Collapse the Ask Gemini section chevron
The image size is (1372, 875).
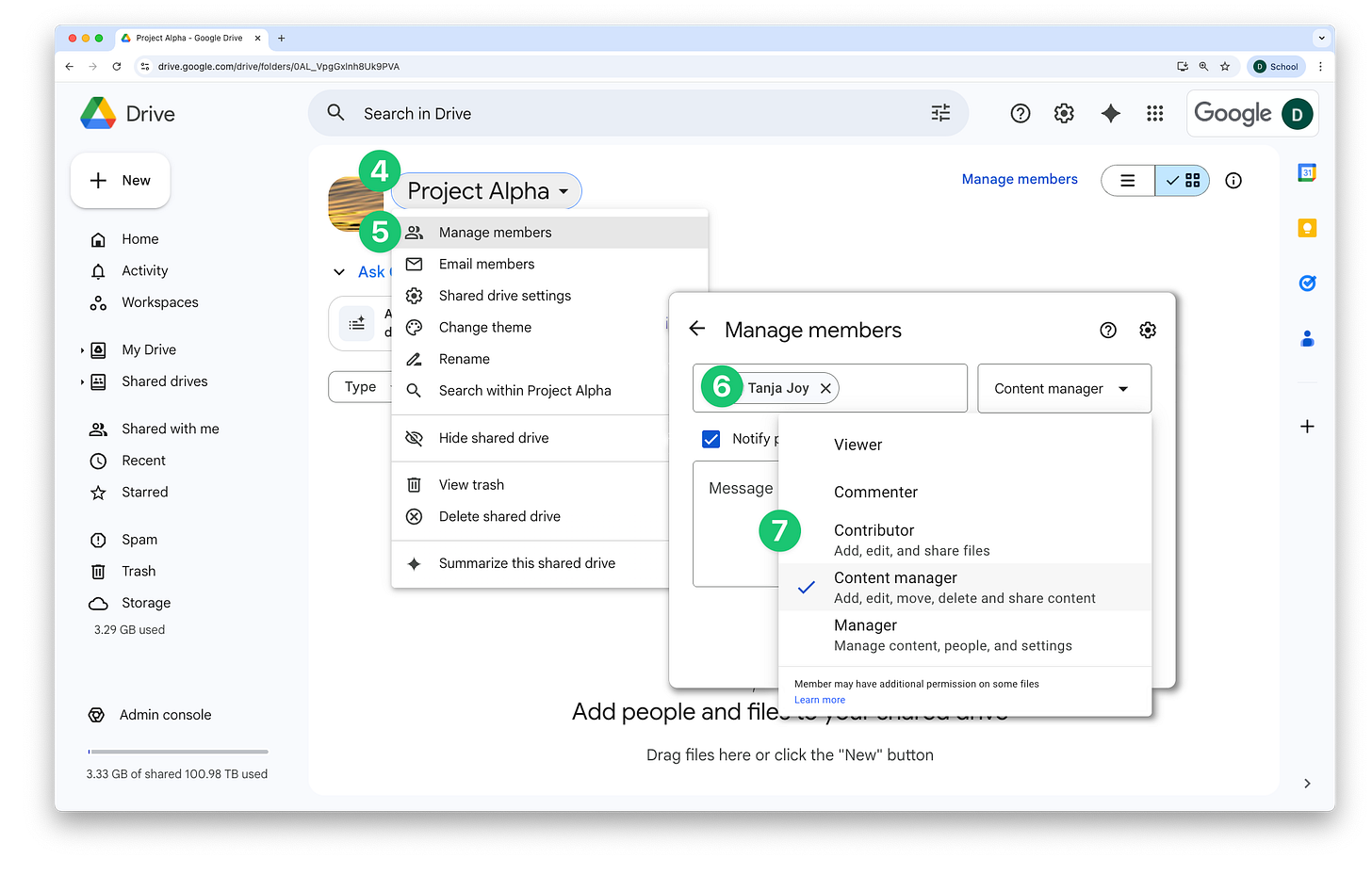tap(339, 272)
